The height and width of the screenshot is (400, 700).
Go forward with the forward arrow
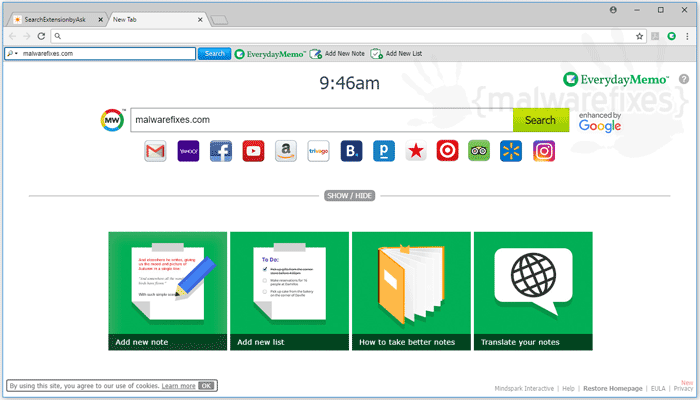[x=26, y=36]
